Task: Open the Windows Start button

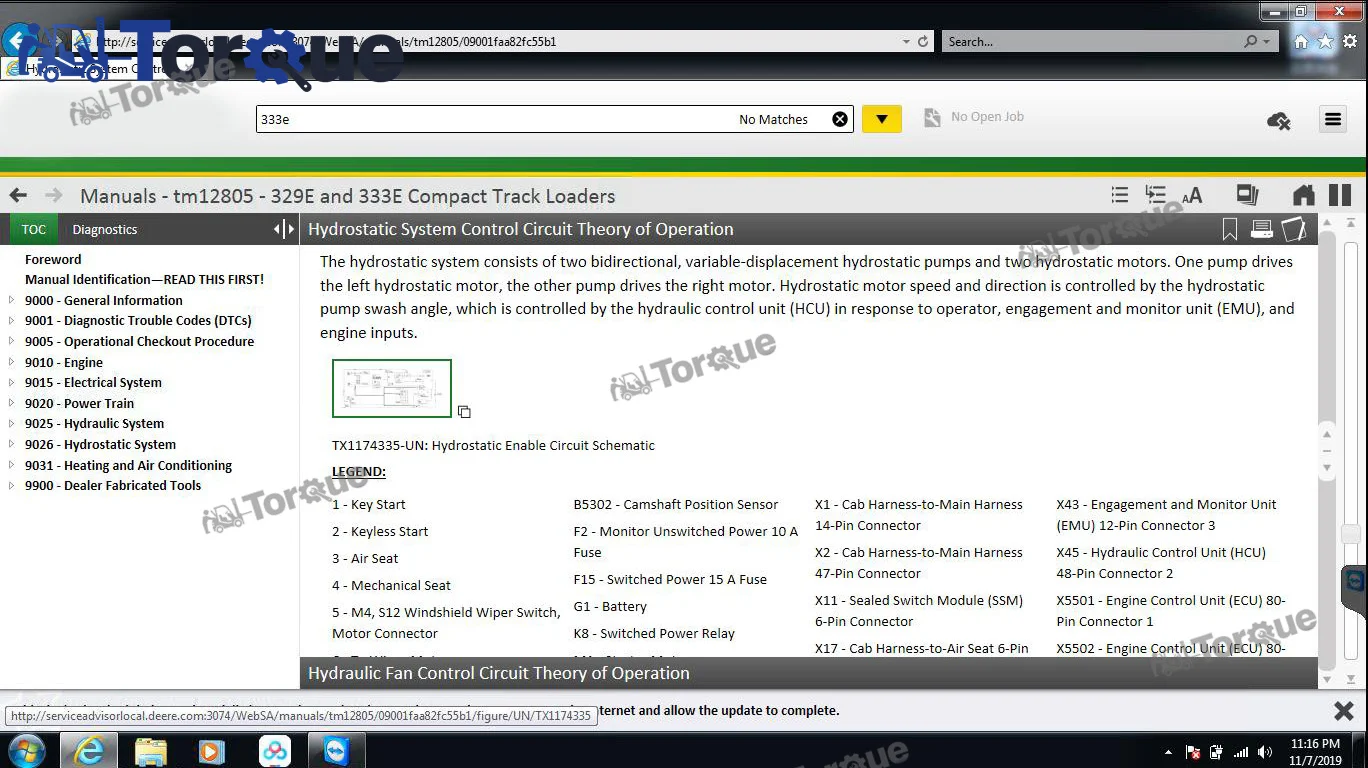Action: tap(26, 750)
